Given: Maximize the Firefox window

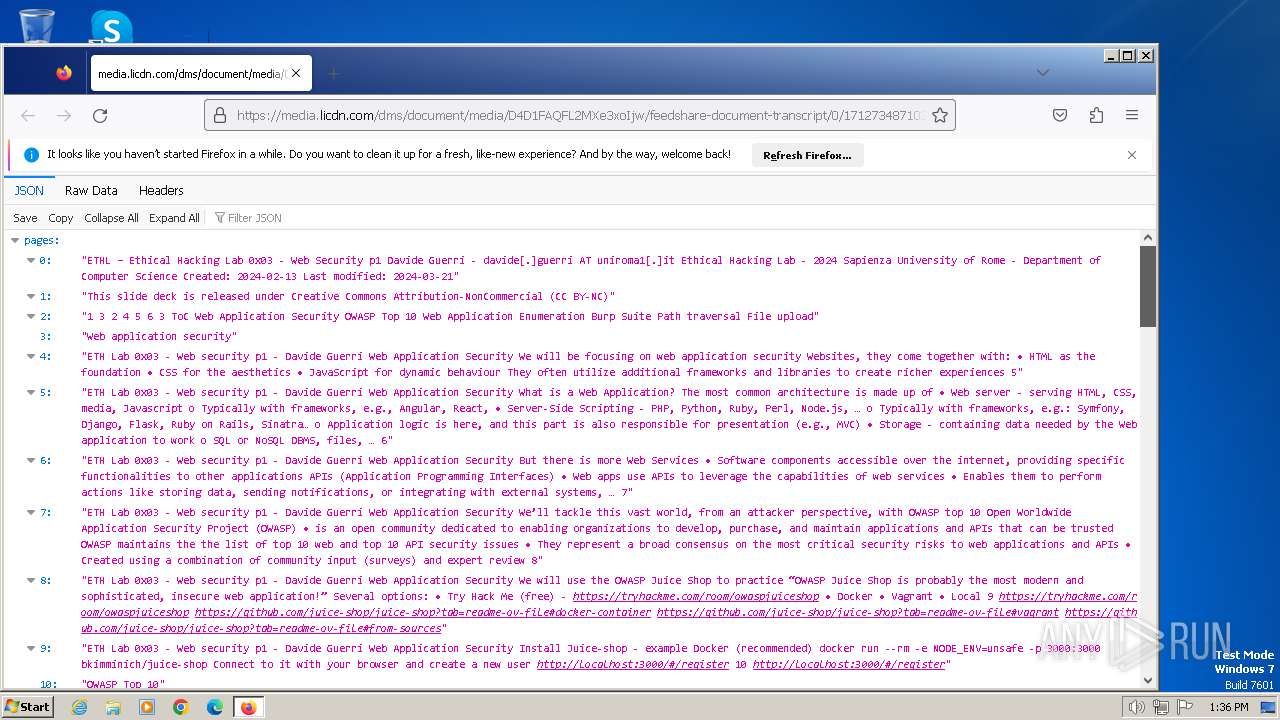Looking at the screenshot, I should [1128, 56].
